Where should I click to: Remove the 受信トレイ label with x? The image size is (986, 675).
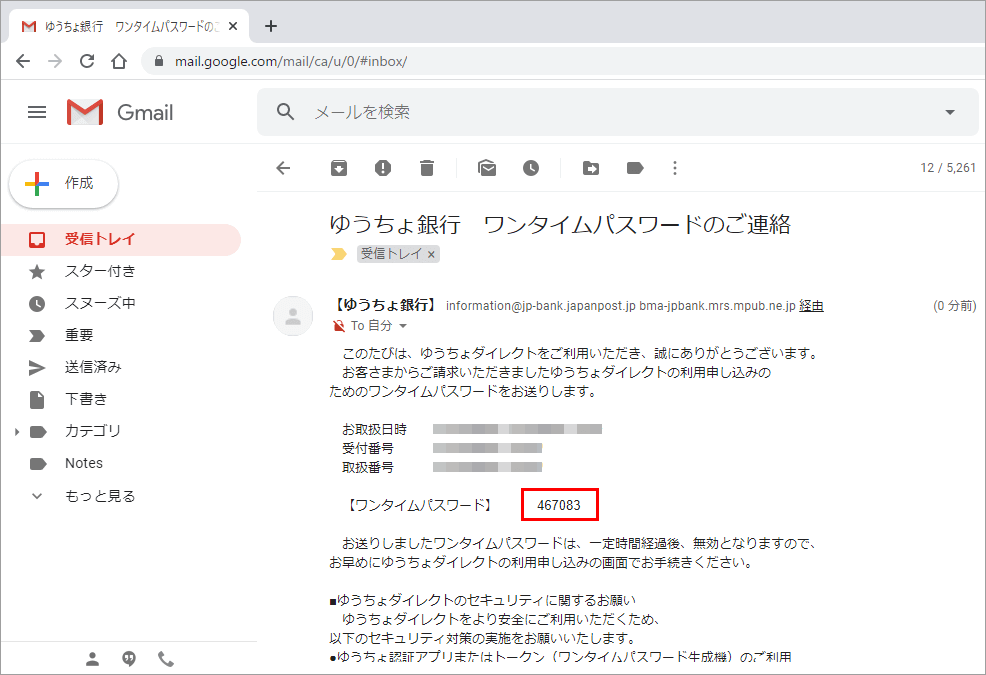(431, 255)
